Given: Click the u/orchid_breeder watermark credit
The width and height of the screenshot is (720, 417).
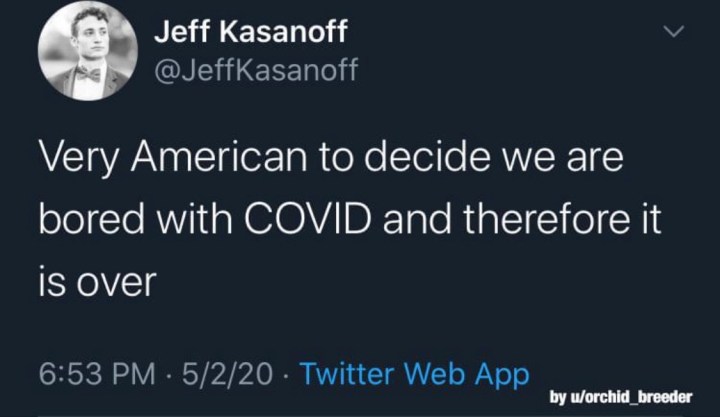Looking at the screenshot, I should [621, 396].
